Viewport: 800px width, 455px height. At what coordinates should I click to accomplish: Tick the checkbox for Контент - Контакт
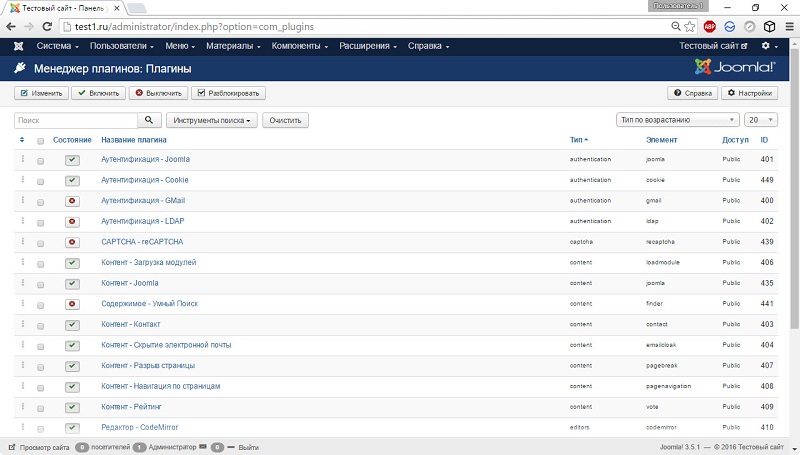[x=40, y=326]
